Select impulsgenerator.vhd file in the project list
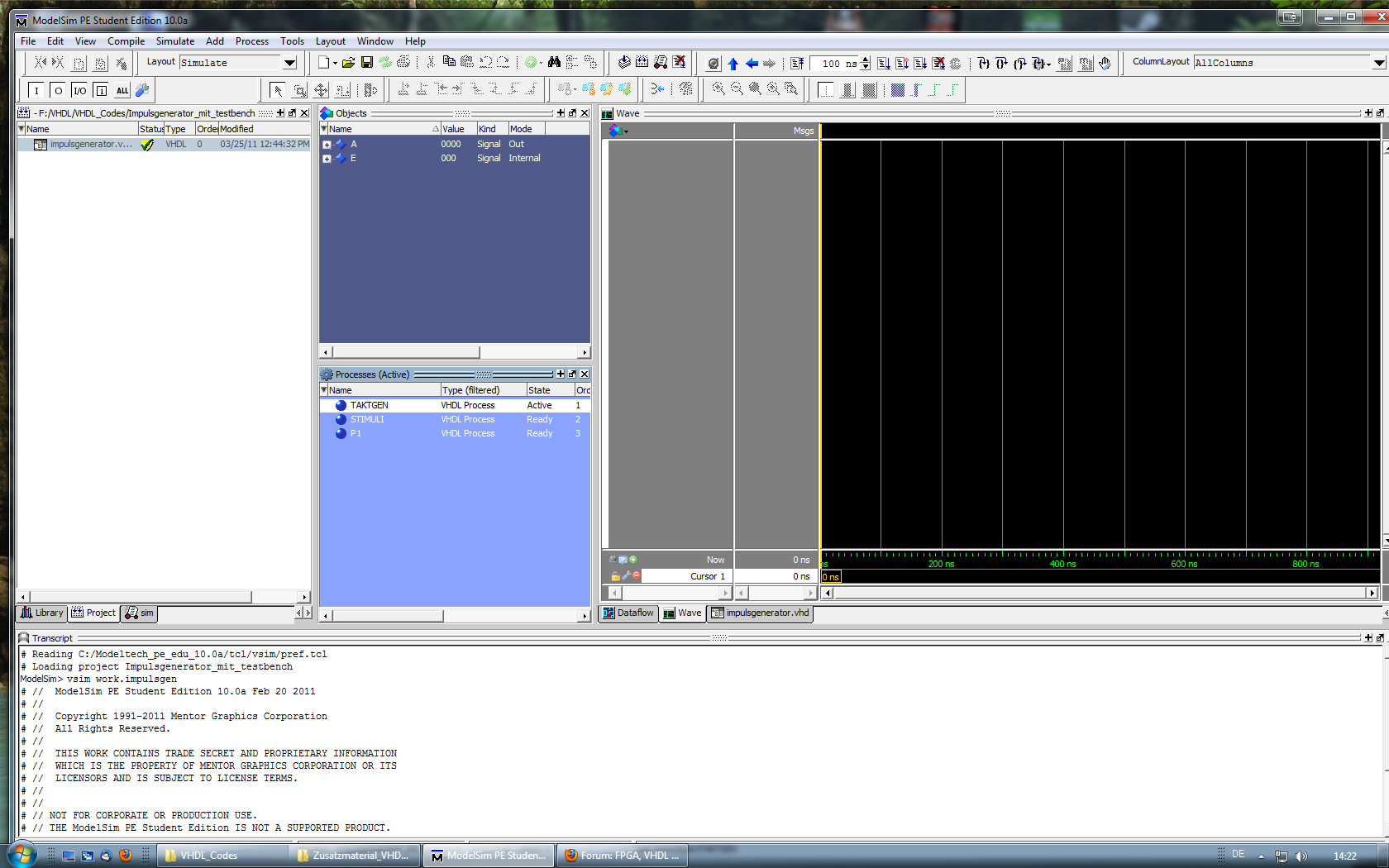Screen dimensions: 1389x868 click(x=164, y=145)
